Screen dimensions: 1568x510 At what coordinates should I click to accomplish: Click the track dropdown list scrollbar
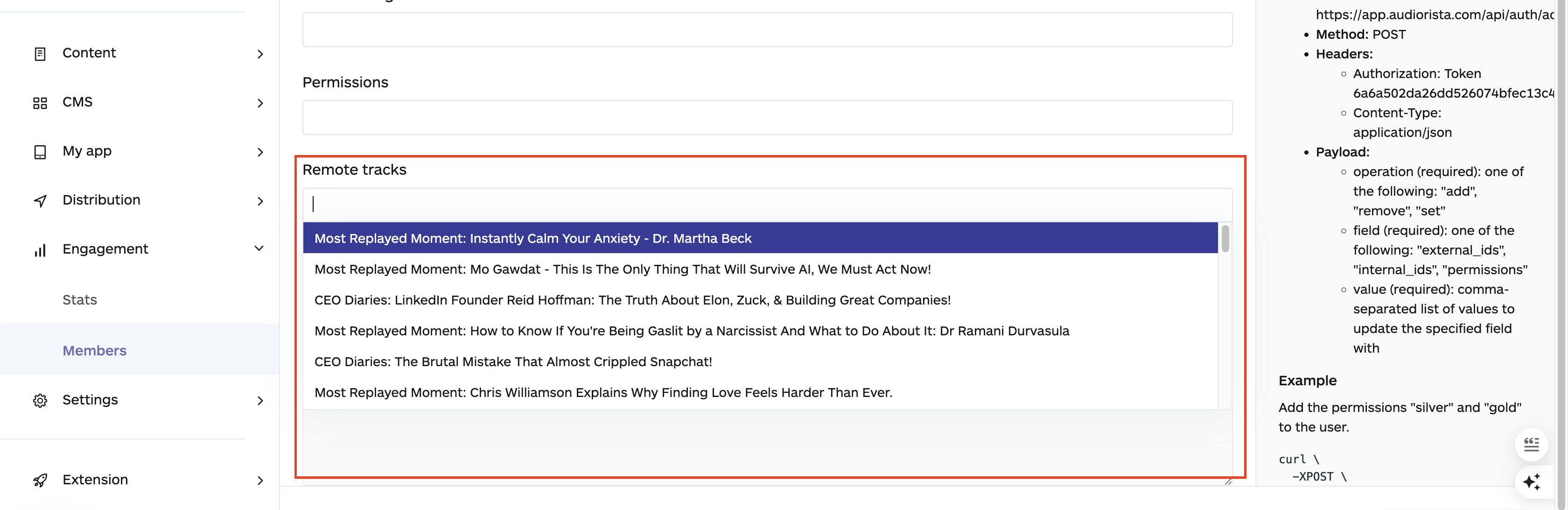coord(1225,239)
